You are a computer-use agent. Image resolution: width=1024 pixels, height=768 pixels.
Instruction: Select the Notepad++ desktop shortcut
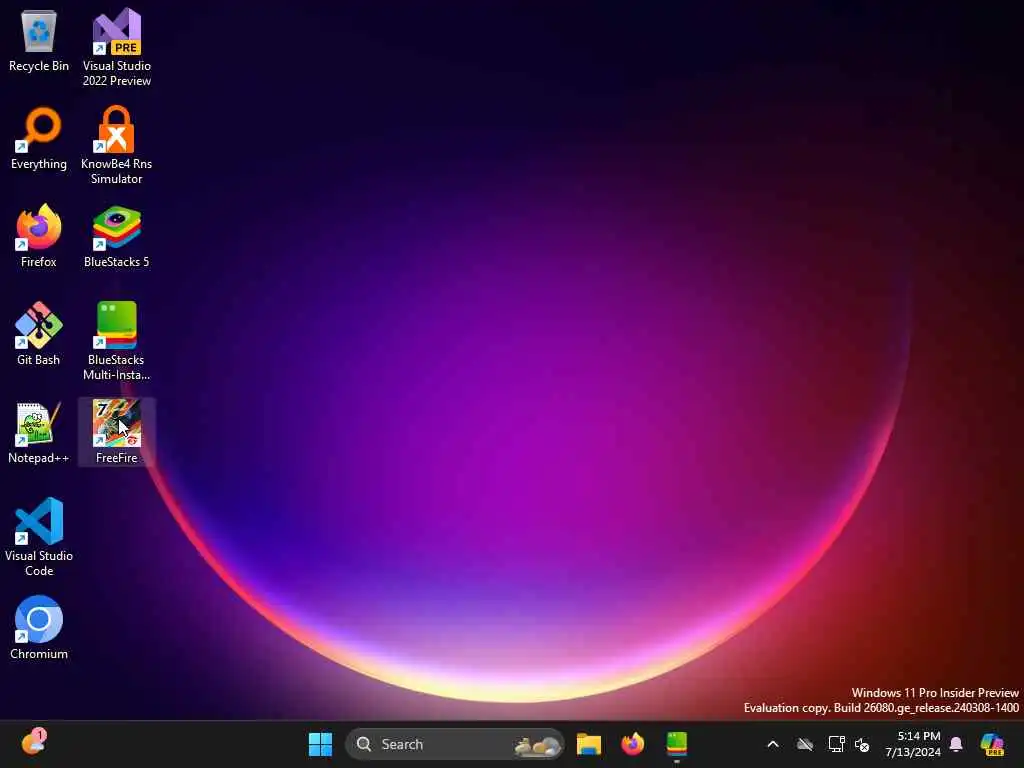pyautogui.click(x=39, y=432)
